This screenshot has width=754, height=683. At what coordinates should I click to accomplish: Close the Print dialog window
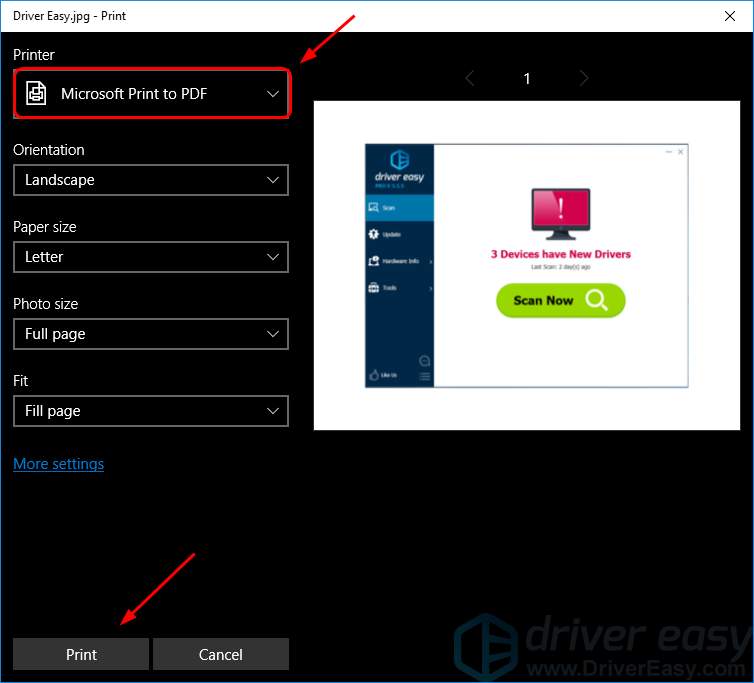click(729, 16)
